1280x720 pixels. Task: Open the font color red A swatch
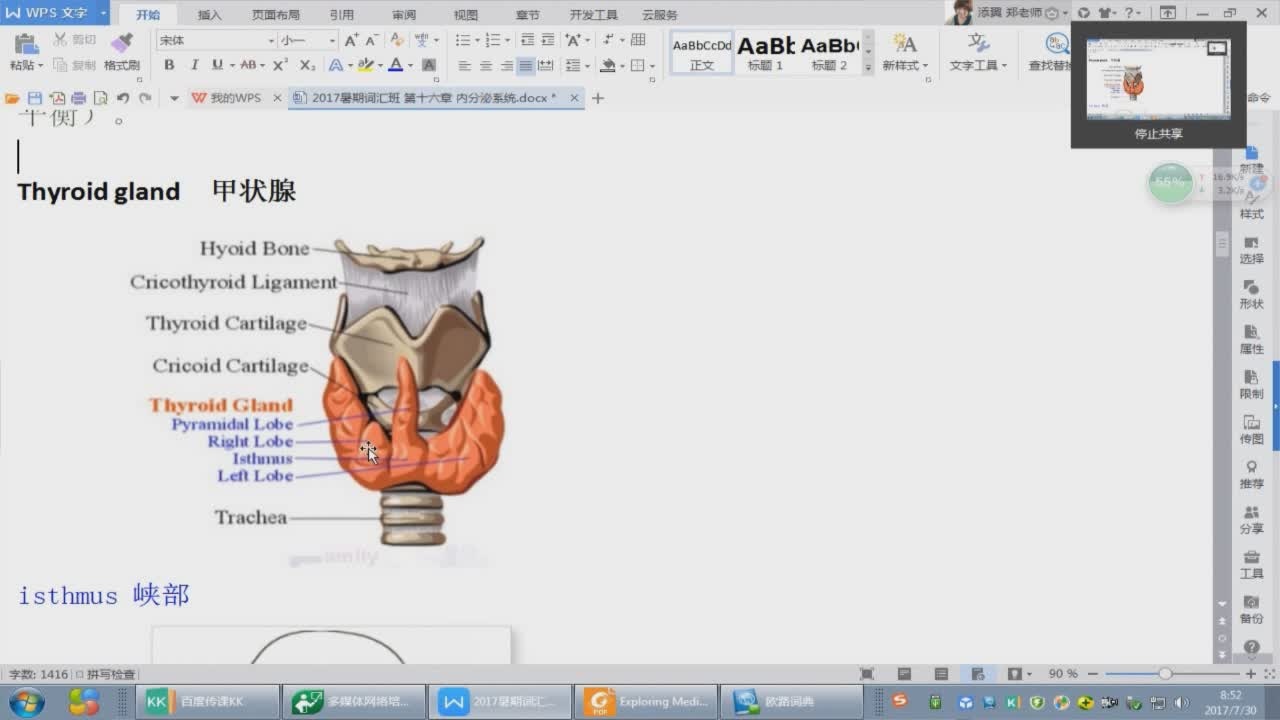(x=396, y=65)
